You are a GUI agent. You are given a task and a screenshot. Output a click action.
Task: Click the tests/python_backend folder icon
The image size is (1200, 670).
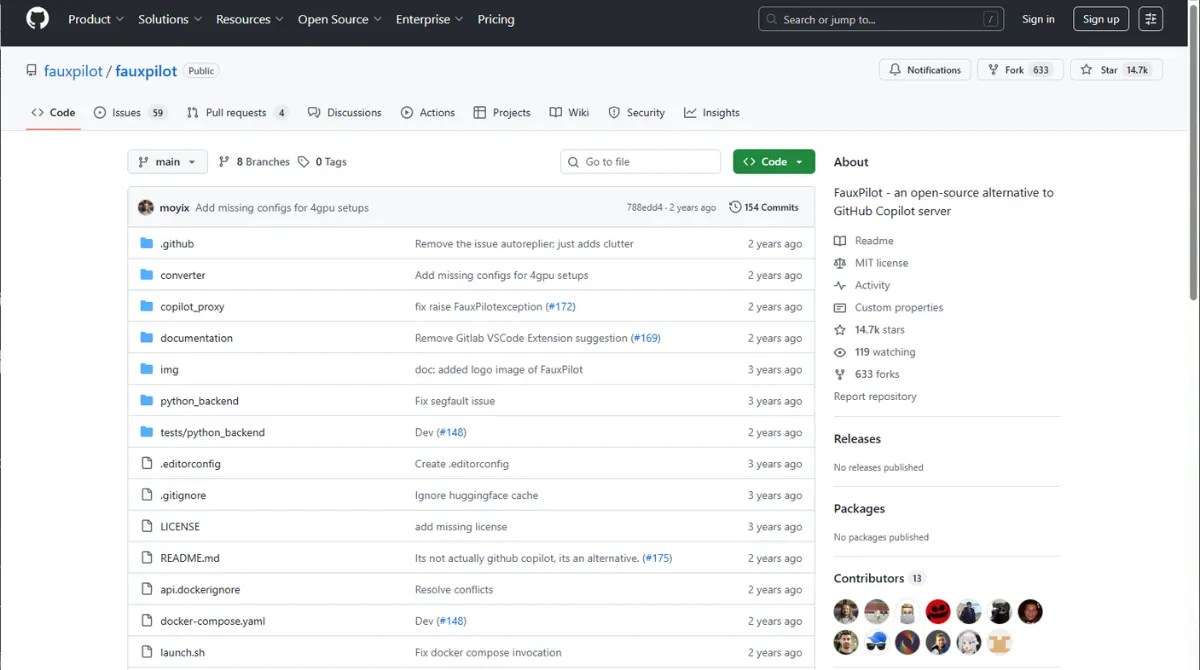146,433
